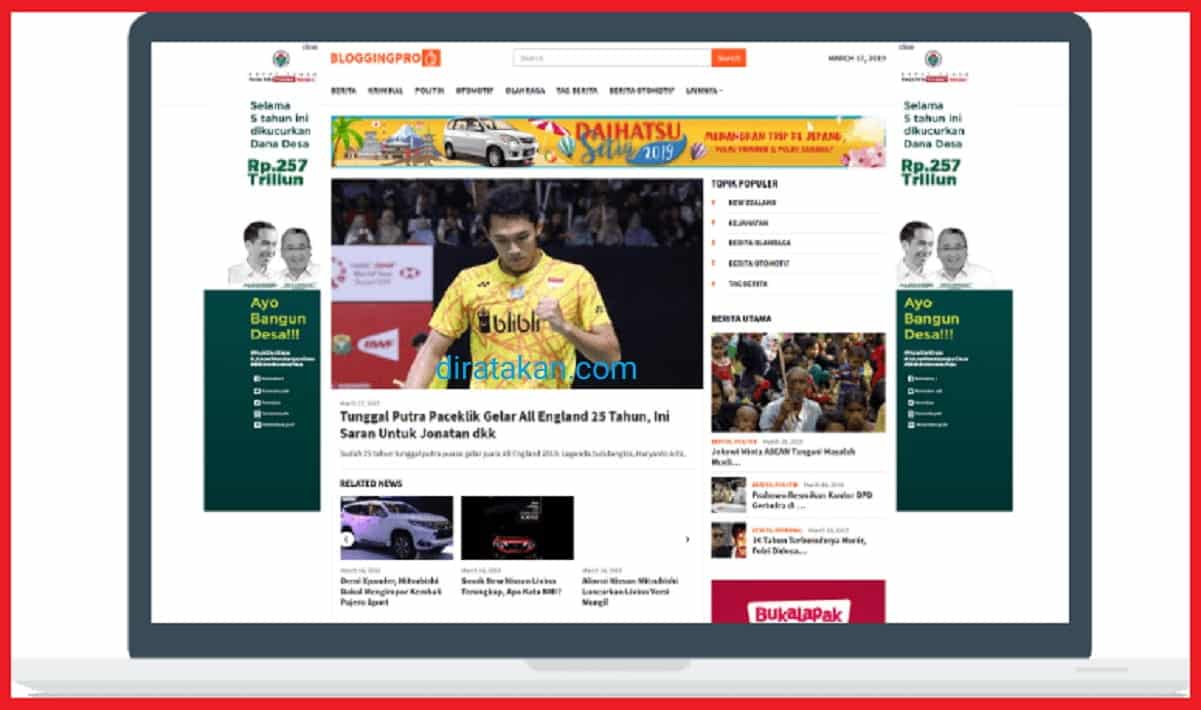Click the orange Search button
The height and width of the screenshot is (710, 1201).
point(729,58)
